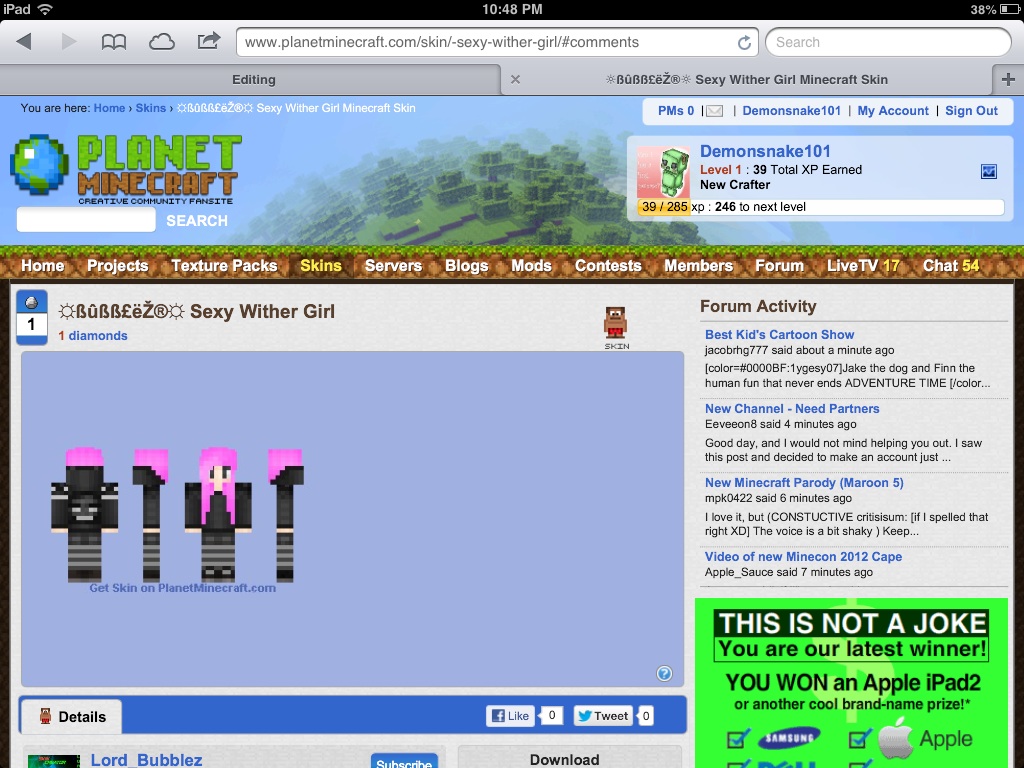
Task: Open Texture Packs in navigation bar
Action: point(224,266)
